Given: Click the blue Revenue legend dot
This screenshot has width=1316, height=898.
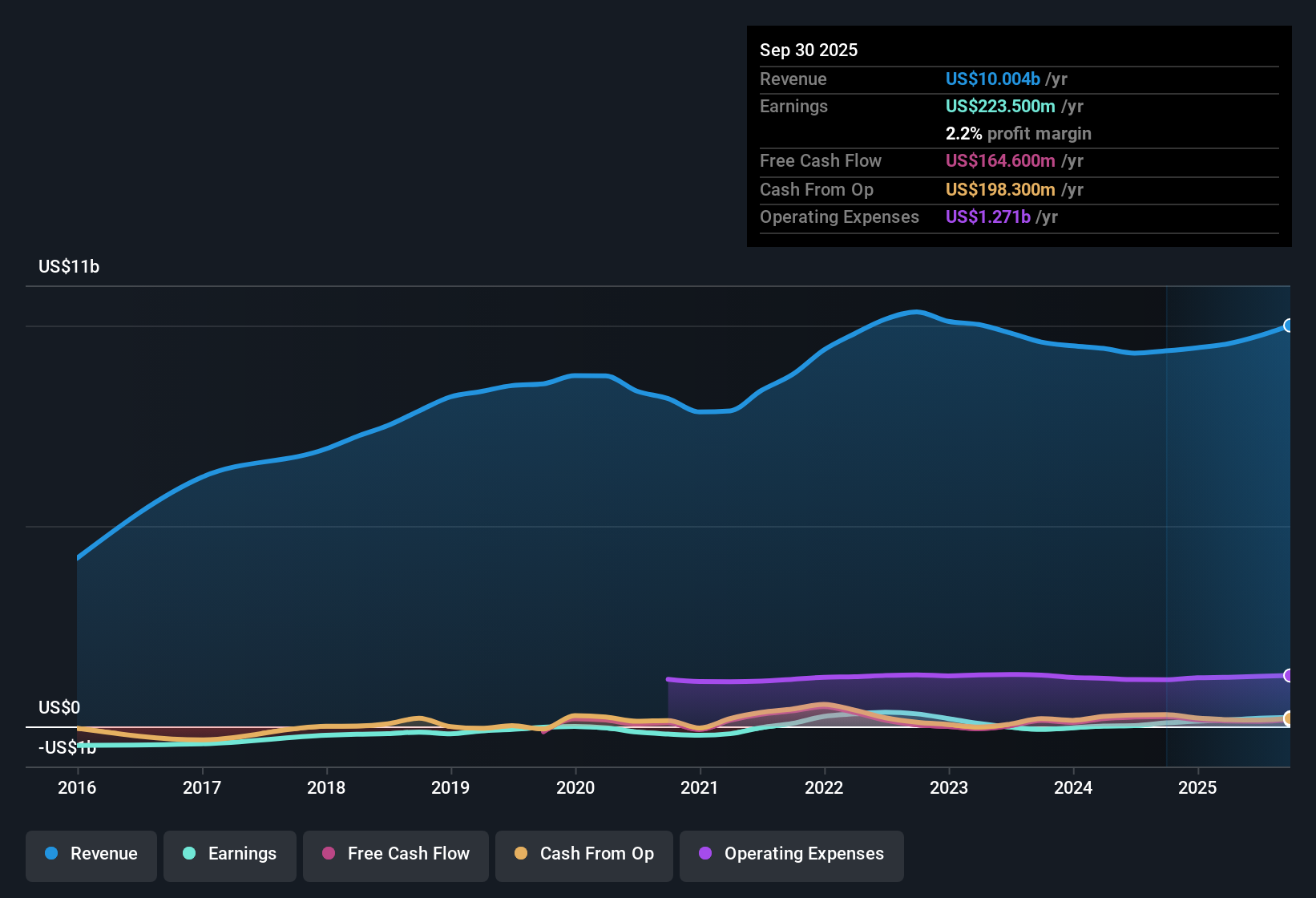Looking at the screenshot, I should [50, 854].
